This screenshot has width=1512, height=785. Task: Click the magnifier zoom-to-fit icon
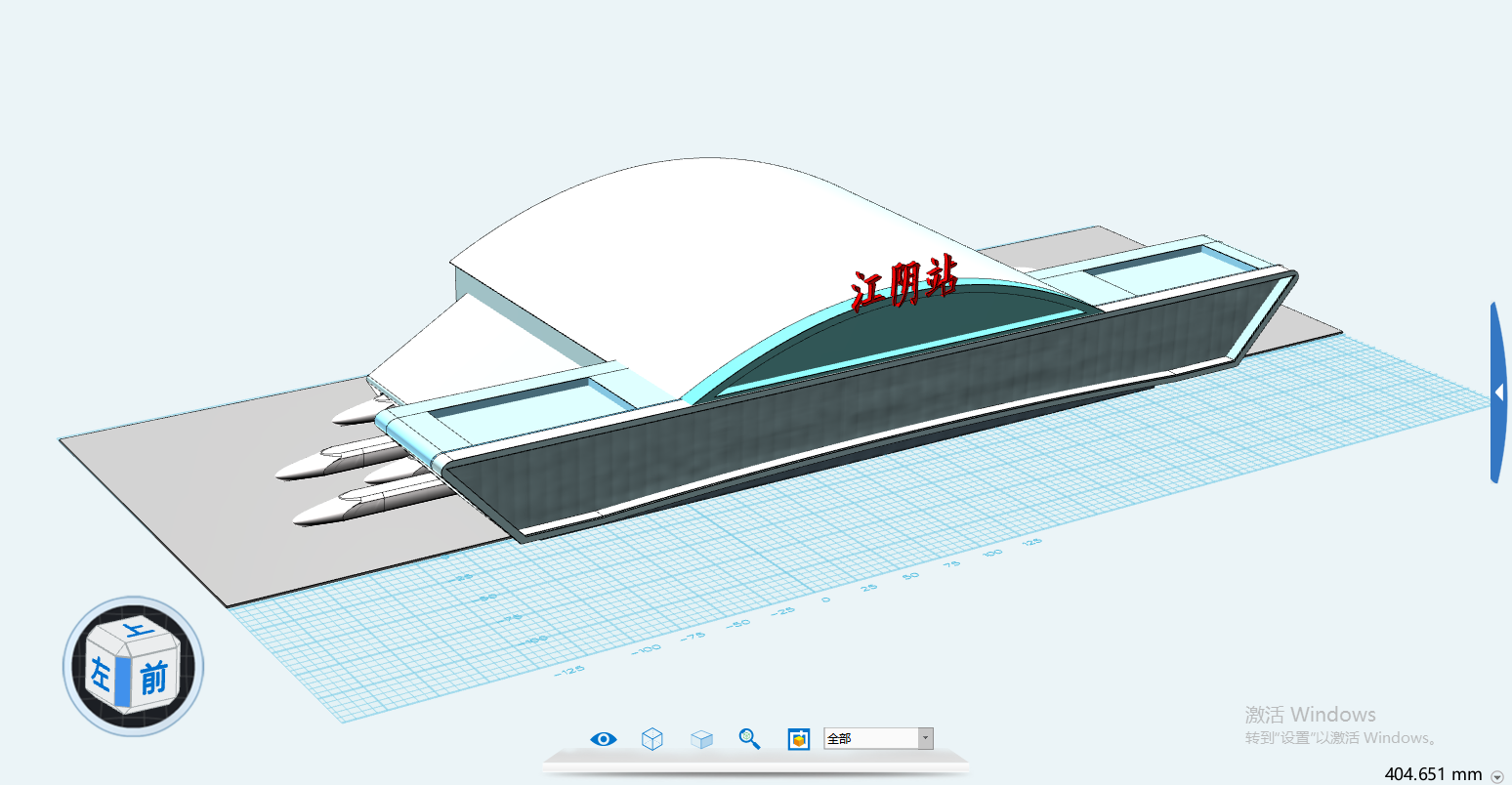(x=749, y=739)
